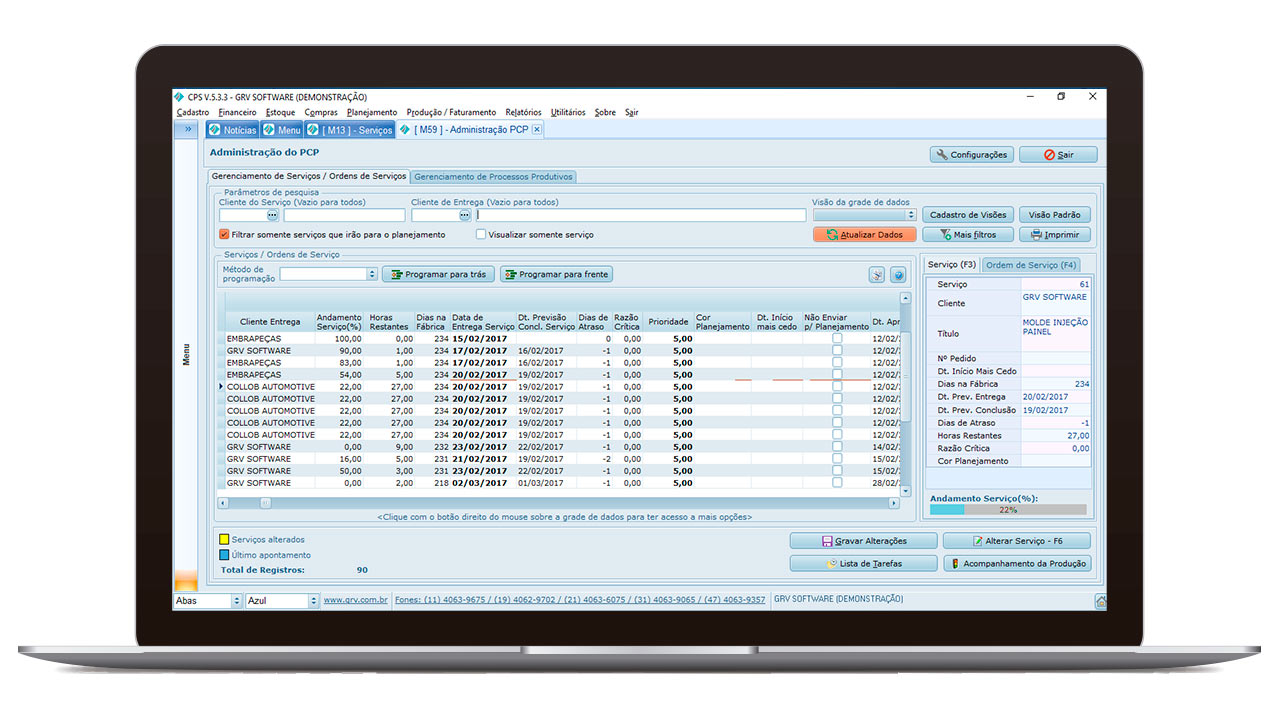Open the Relatórios menu
The image size is (1280, 720).
(523, 113)
